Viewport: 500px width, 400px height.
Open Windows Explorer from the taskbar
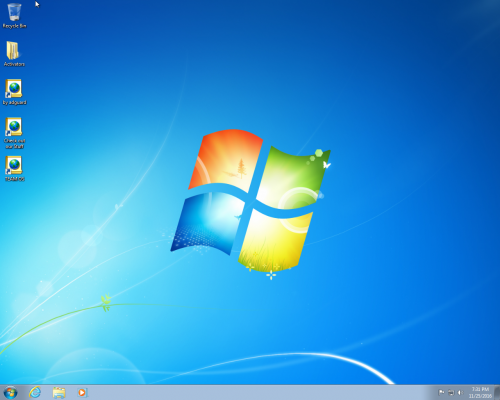click(x=59, y=393)
